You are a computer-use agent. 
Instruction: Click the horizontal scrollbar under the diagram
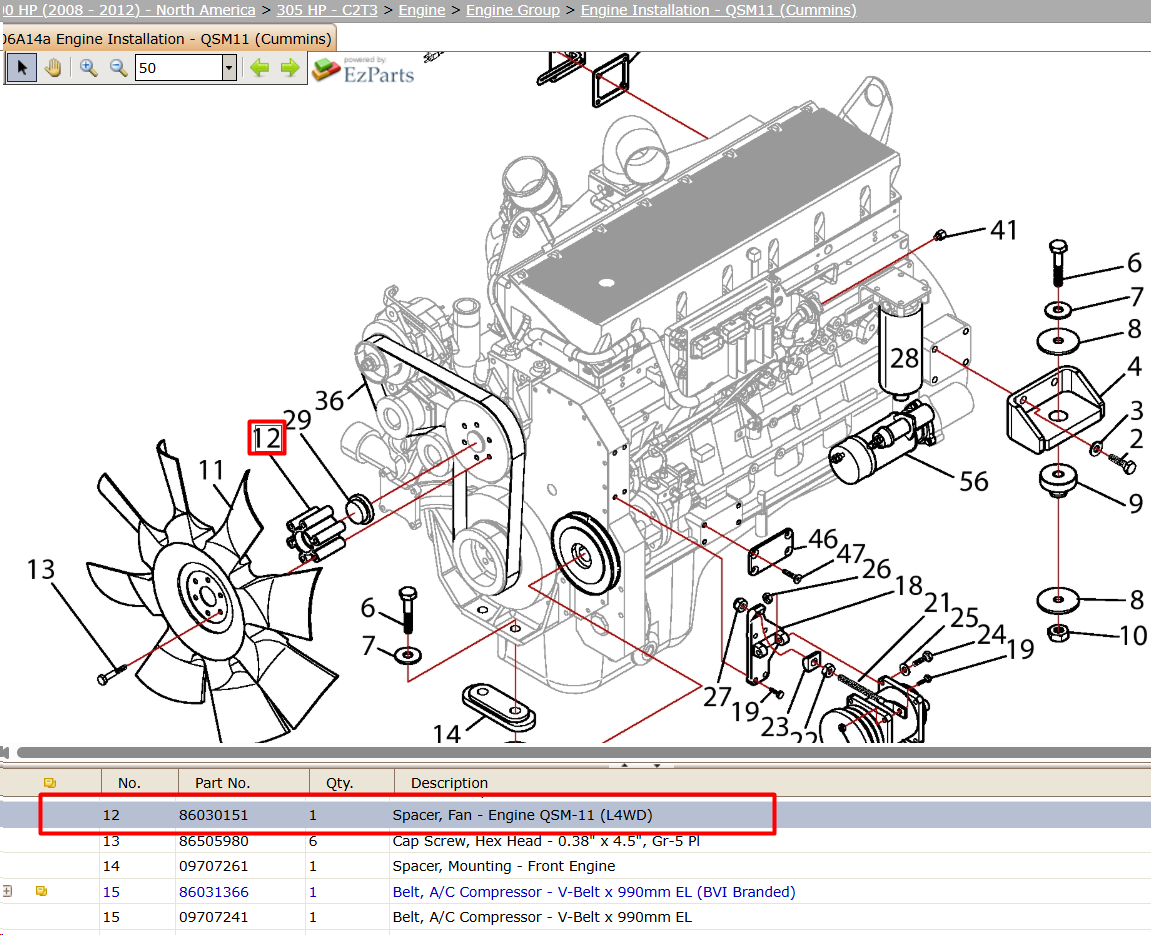click(x=584, y=752)
